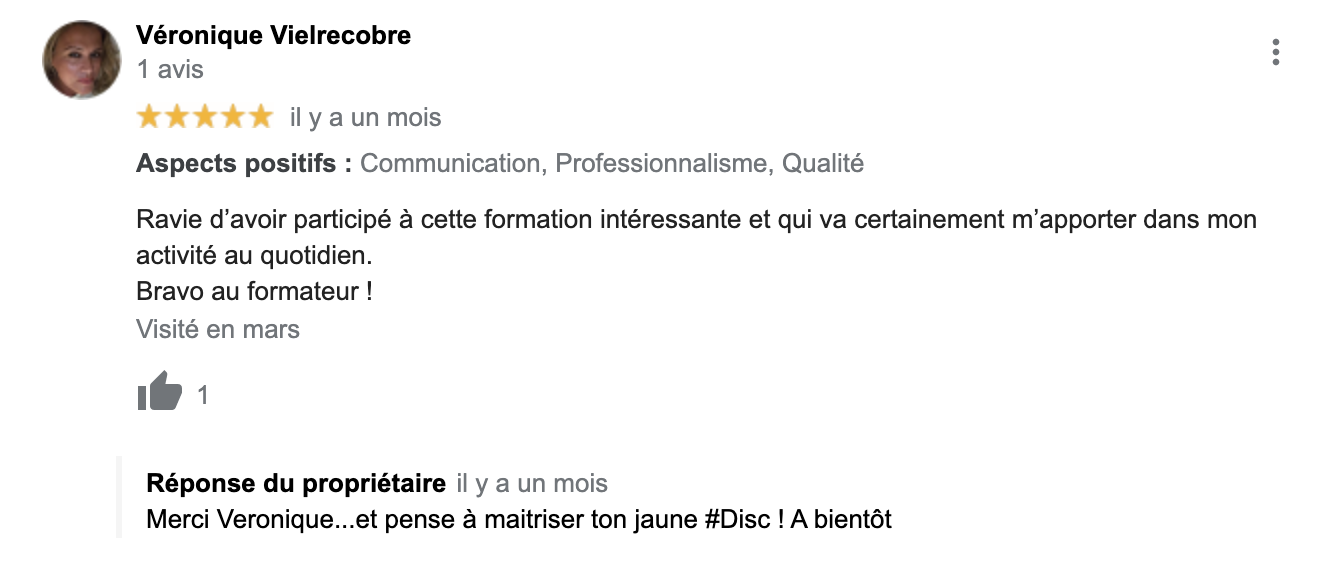Click the #Disc hashtag in owner reply
The width and height of the screenshot is (1320, 574).
click(x=737, y=520)
